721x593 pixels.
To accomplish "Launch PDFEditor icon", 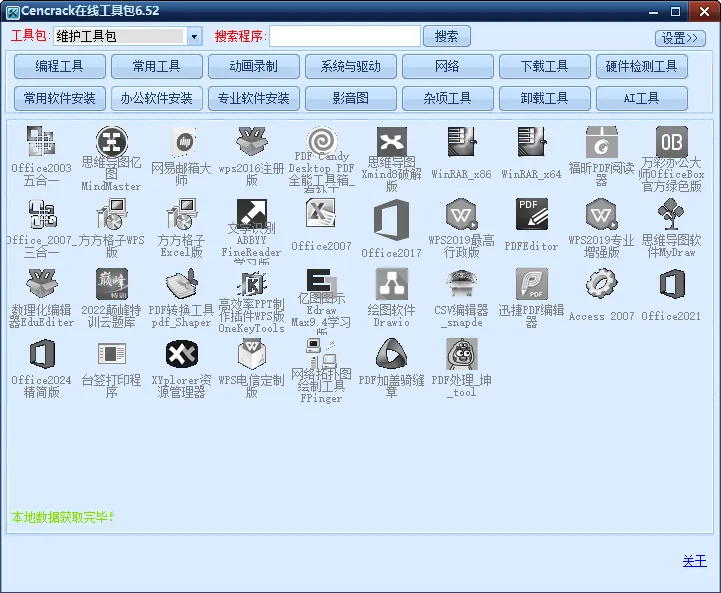I will click(531, 213).
